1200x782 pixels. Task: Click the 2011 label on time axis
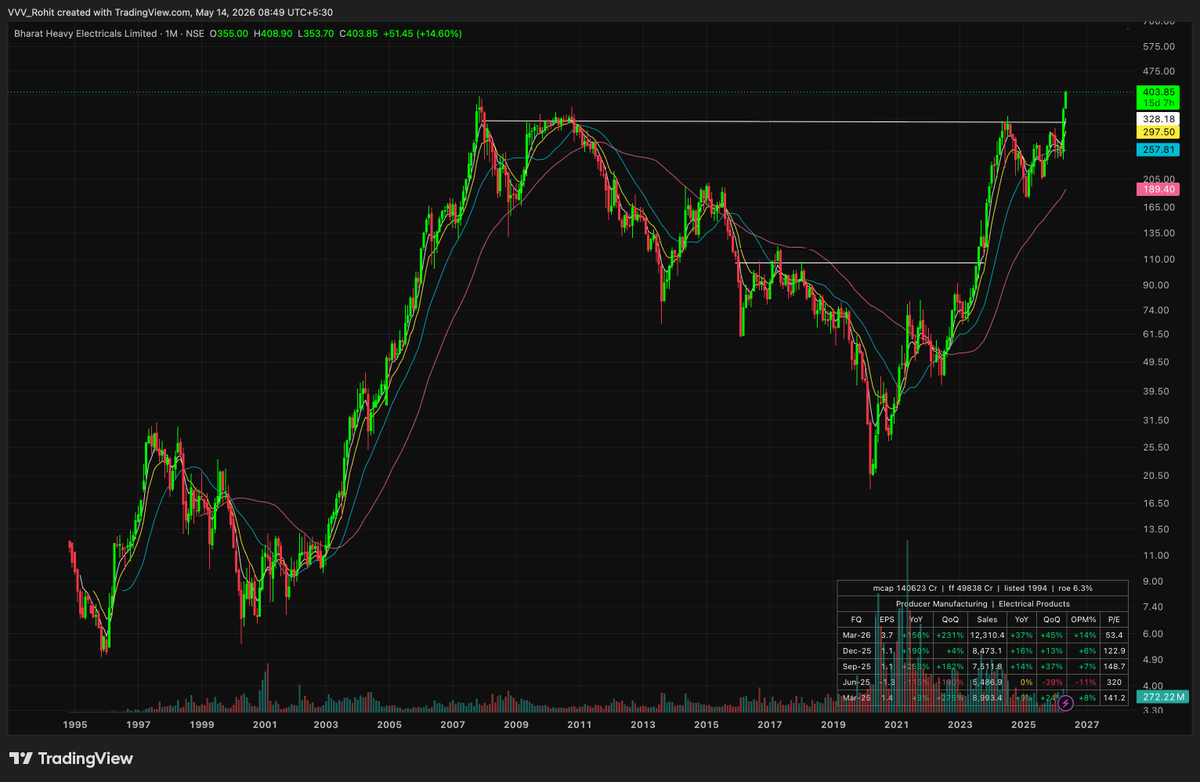[580, 723]
